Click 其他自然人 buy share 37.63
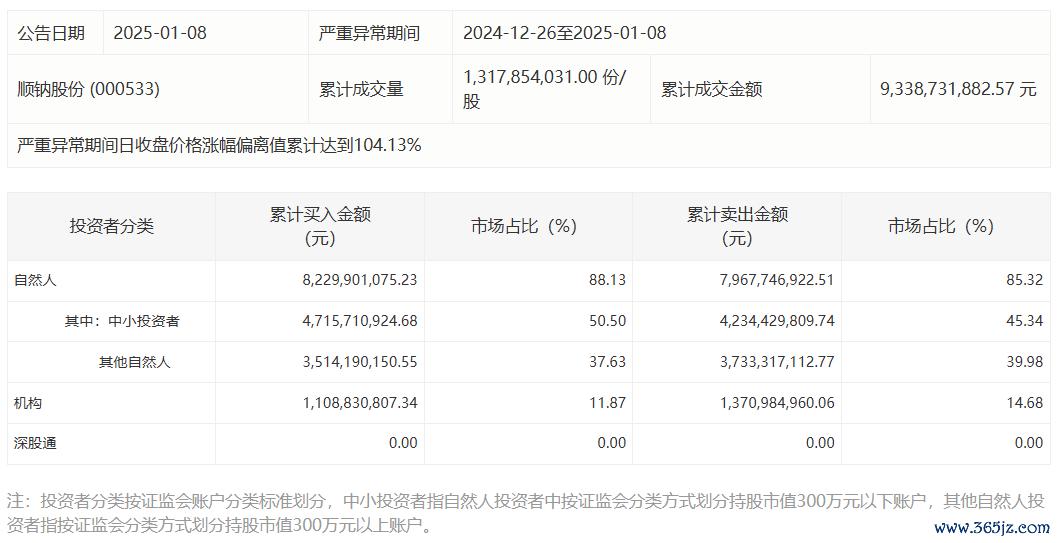This screenshot has height=543, width=1057. coord(607,362)
